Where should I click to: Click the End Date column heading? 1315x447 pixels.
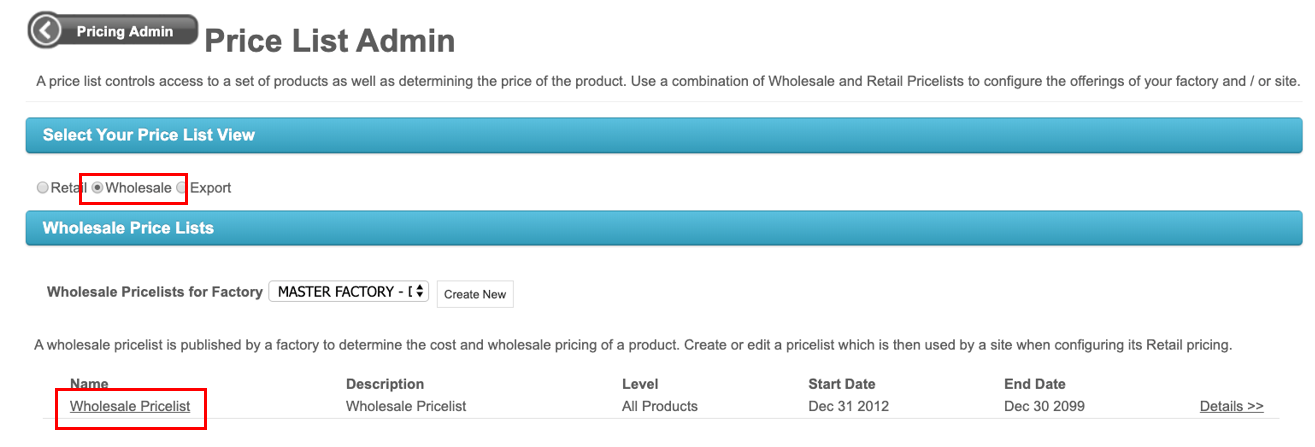click(x=1034, y=384)
